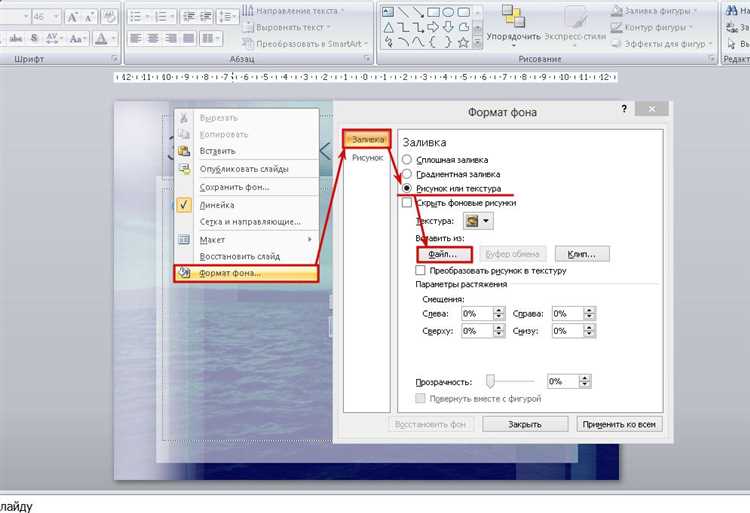Image resolution: width=750 pixels, height=513 pixels.
Task: Switch to the Рисунок tab
Action: pos(367,157)
